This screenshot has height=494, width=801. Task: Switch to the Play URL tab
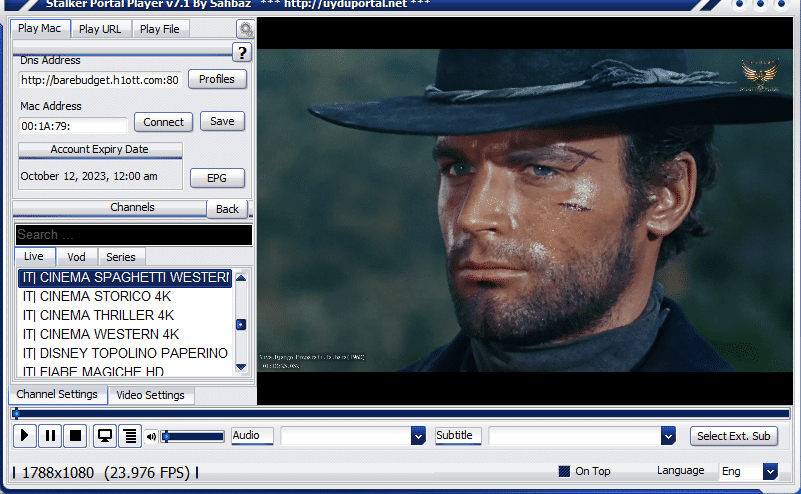[x=100, y=29]
